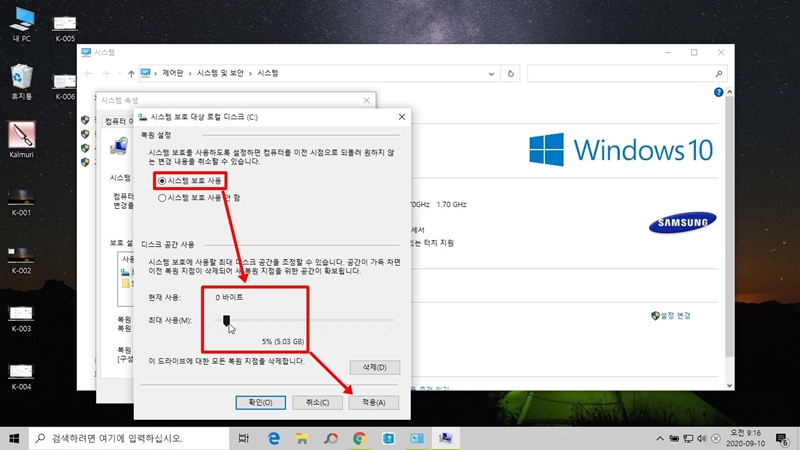Launch Microsoft Edge from the taskbar

point(274,438)
